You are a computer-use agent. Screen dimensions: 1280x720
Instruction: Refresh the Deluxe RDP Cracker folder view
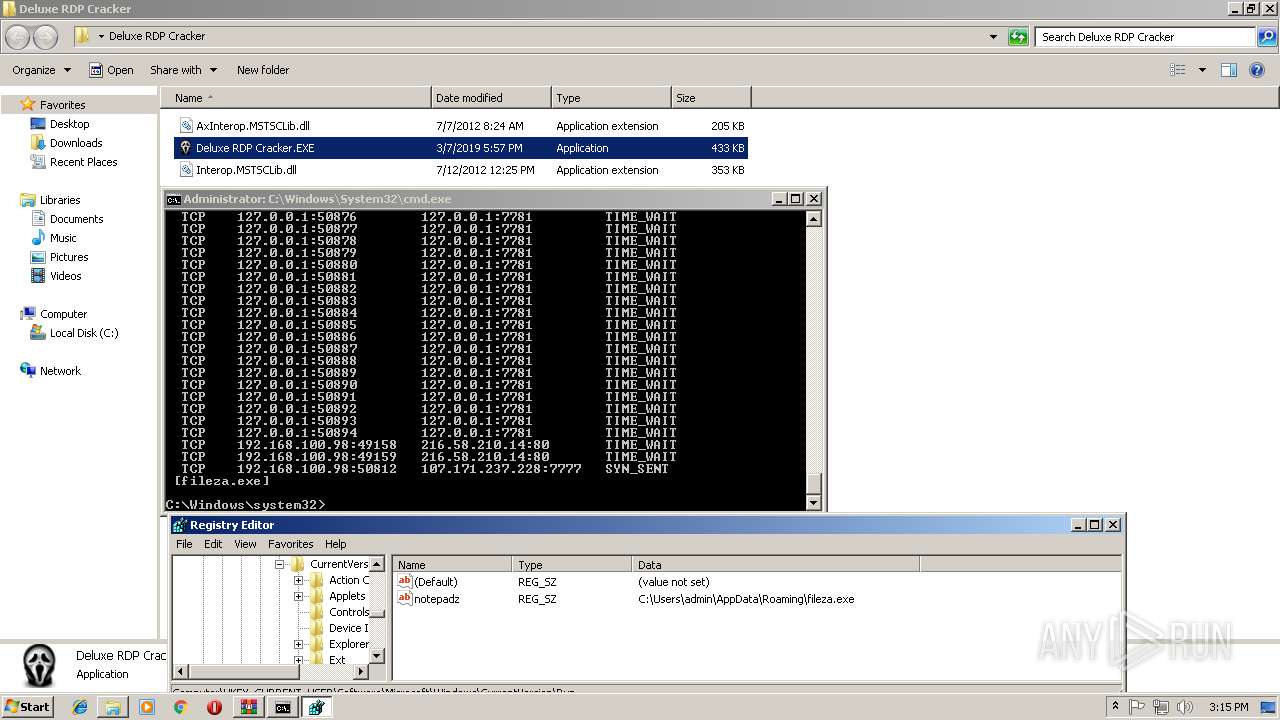point(1018,37)
